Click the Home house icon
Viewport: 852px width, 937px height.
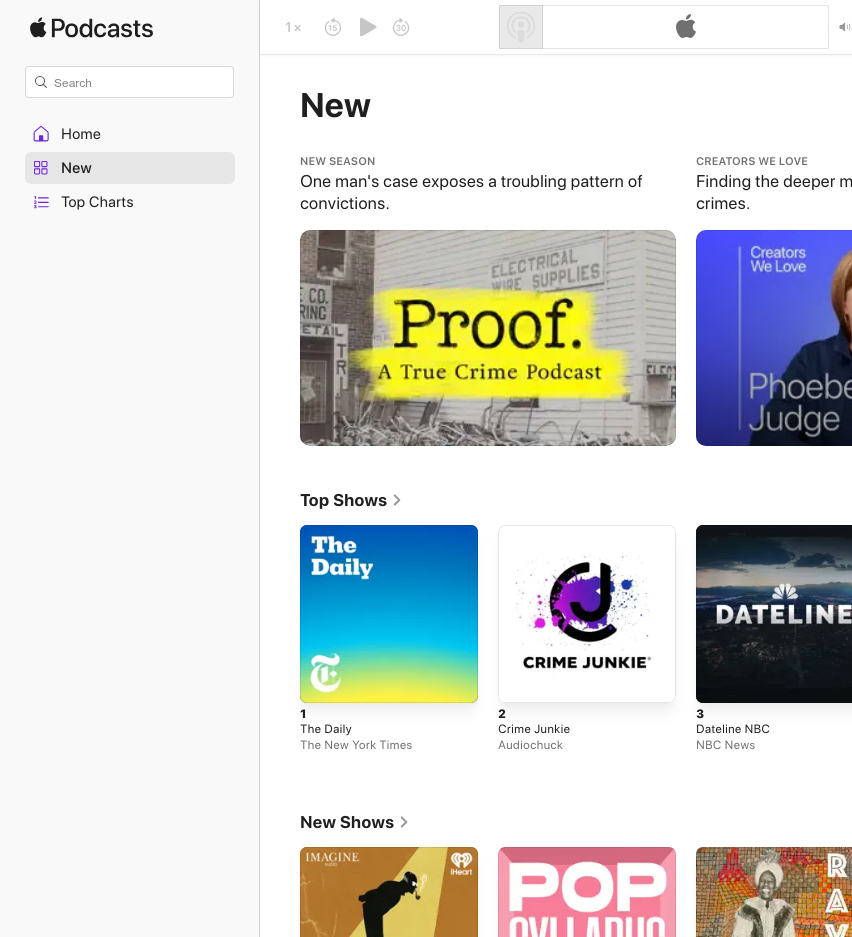point(41,134)
